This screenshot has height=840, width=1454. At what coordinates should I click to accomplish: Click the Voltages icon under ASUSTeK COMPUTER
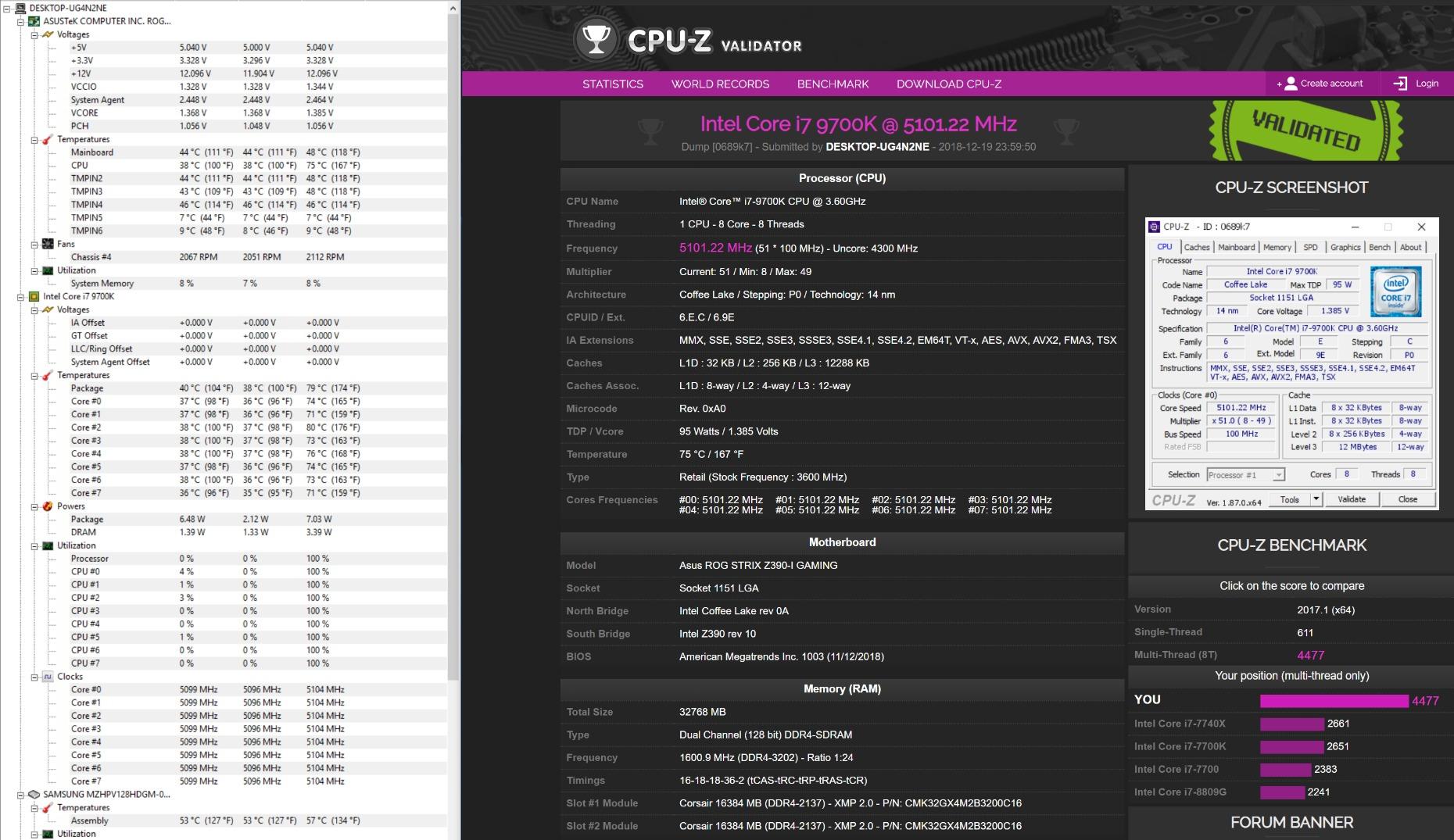[x=48, y=34]
